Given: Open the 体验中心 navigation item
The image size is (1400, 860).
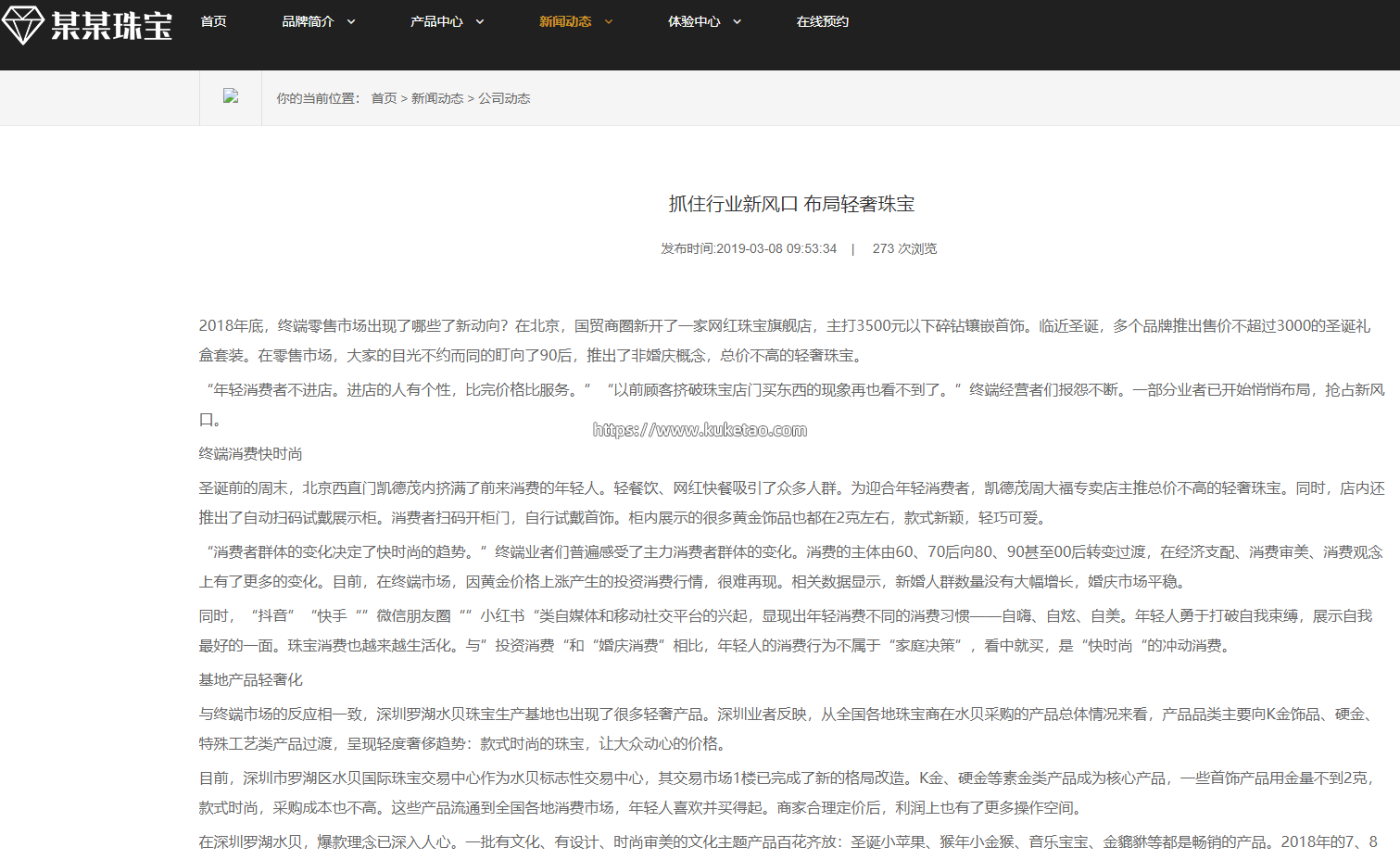Looking at the screenshot, I should (x=694, y=21).
